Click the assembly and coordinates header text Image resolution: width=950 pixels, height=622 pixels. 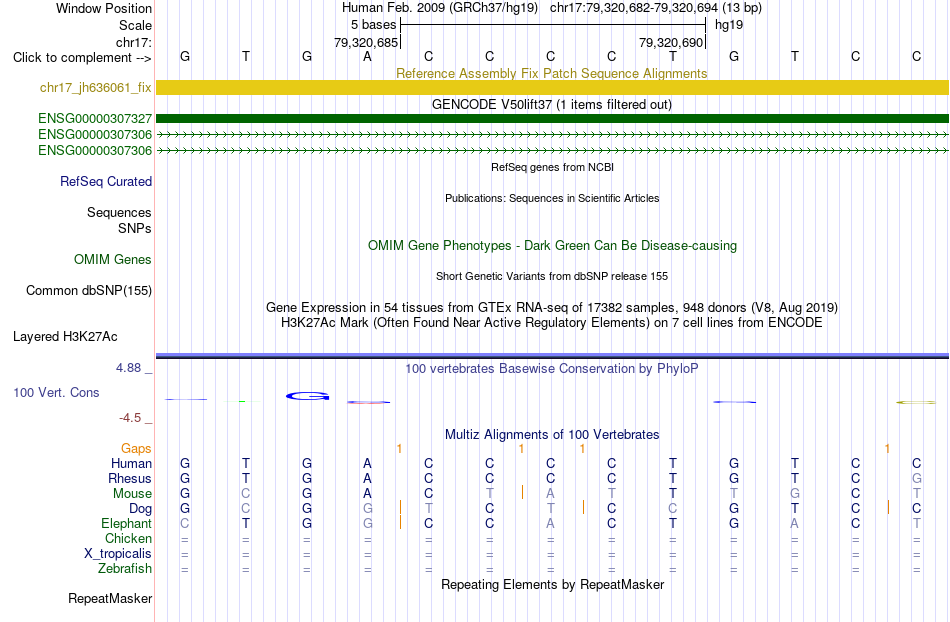click(x=552, y=8)
